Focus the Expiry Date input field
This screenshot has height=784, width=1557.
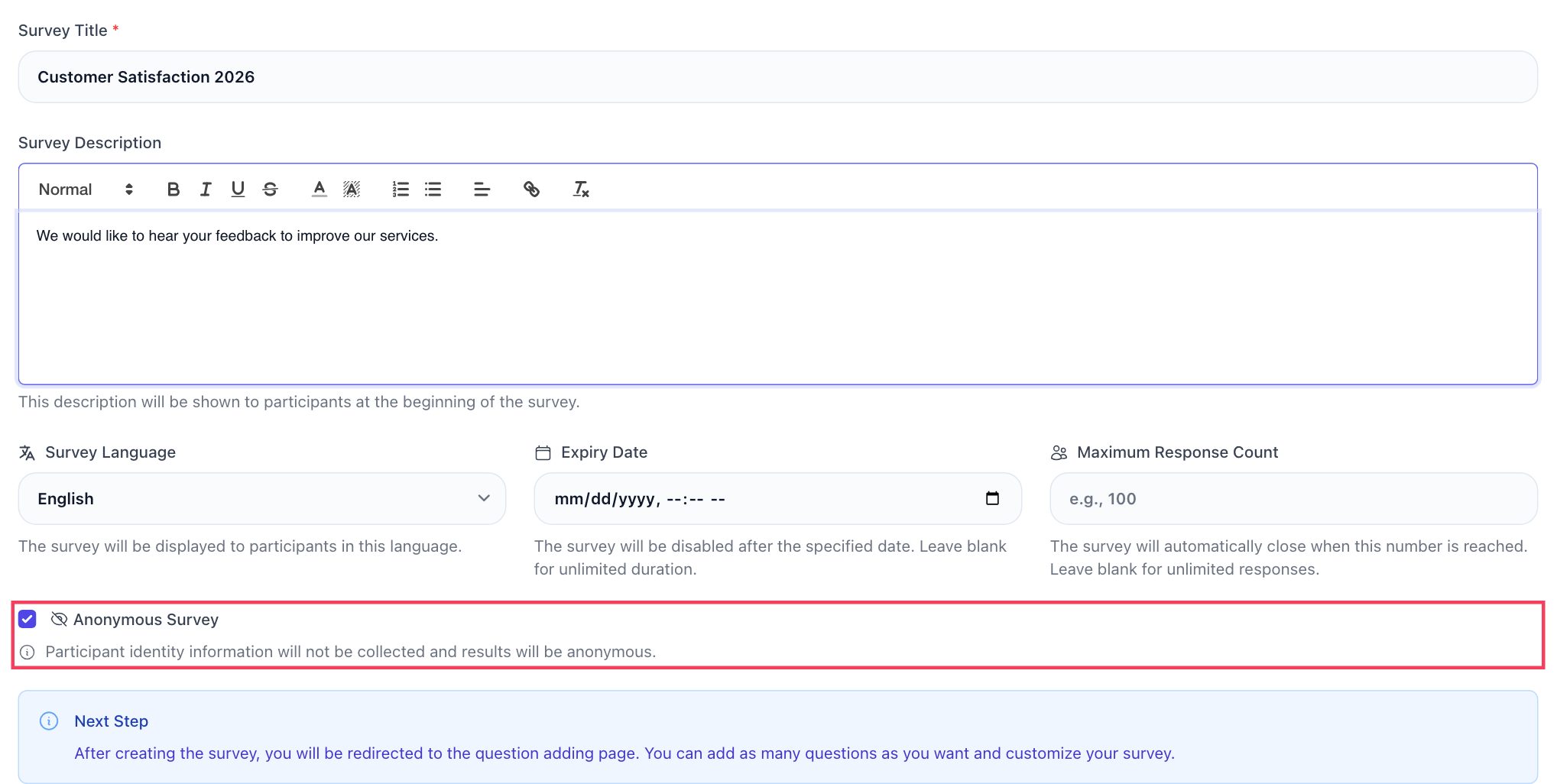click(x=778, y=499)
